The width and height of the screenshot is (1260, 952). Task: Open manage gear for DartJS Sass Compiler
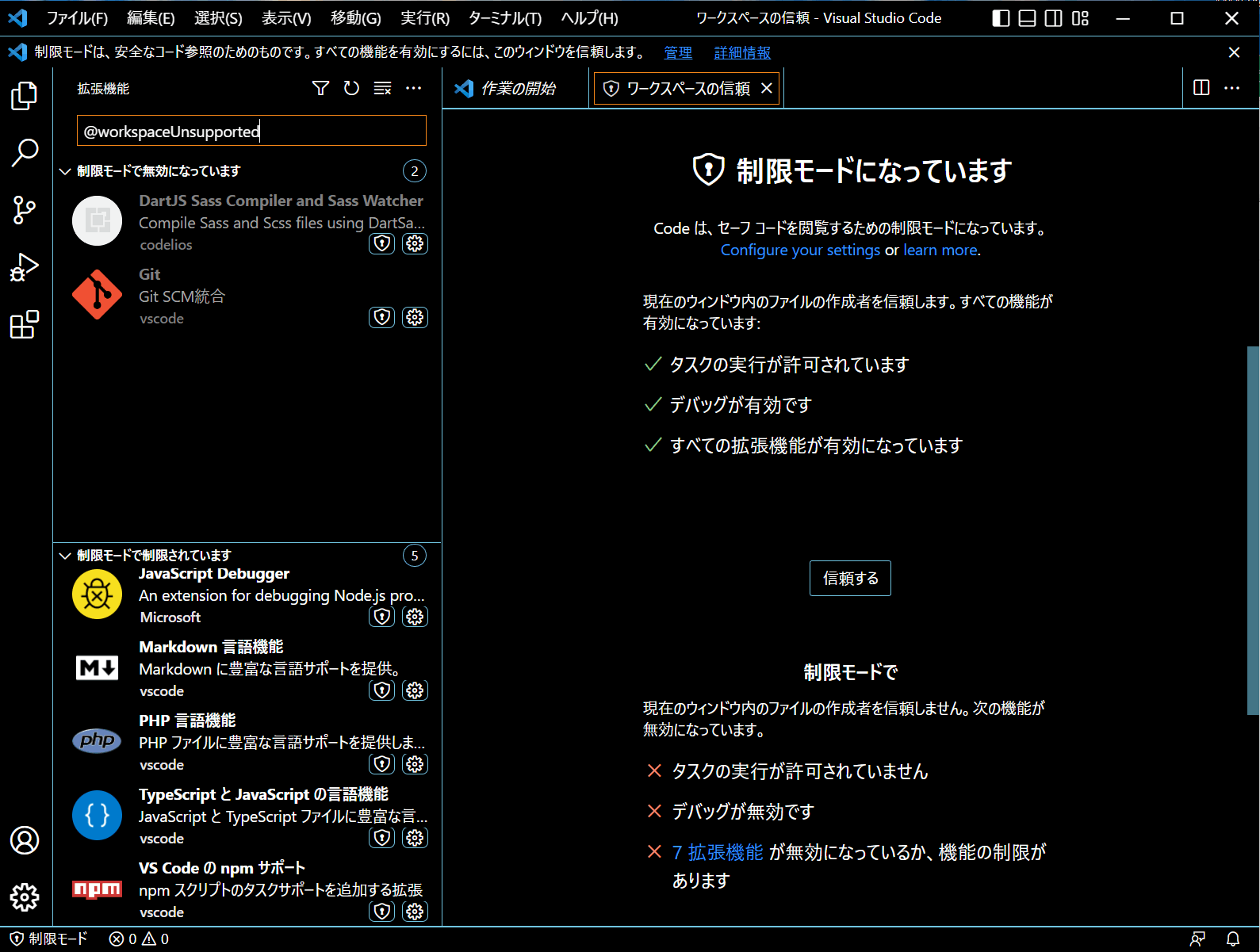(415, 243)
